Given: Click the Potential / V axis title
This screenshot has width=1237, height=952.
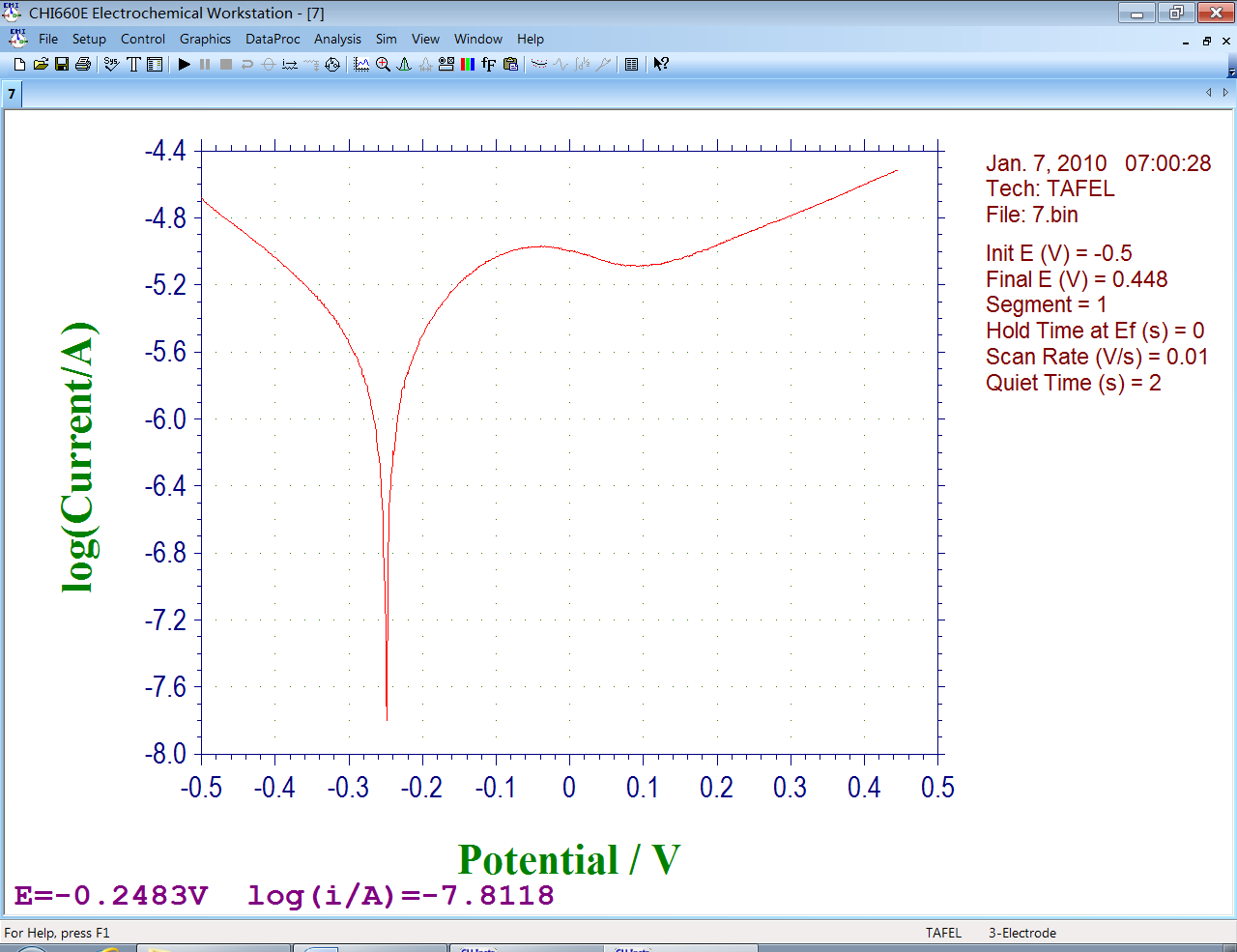Looking at the screenshot, I should point(568,859).
